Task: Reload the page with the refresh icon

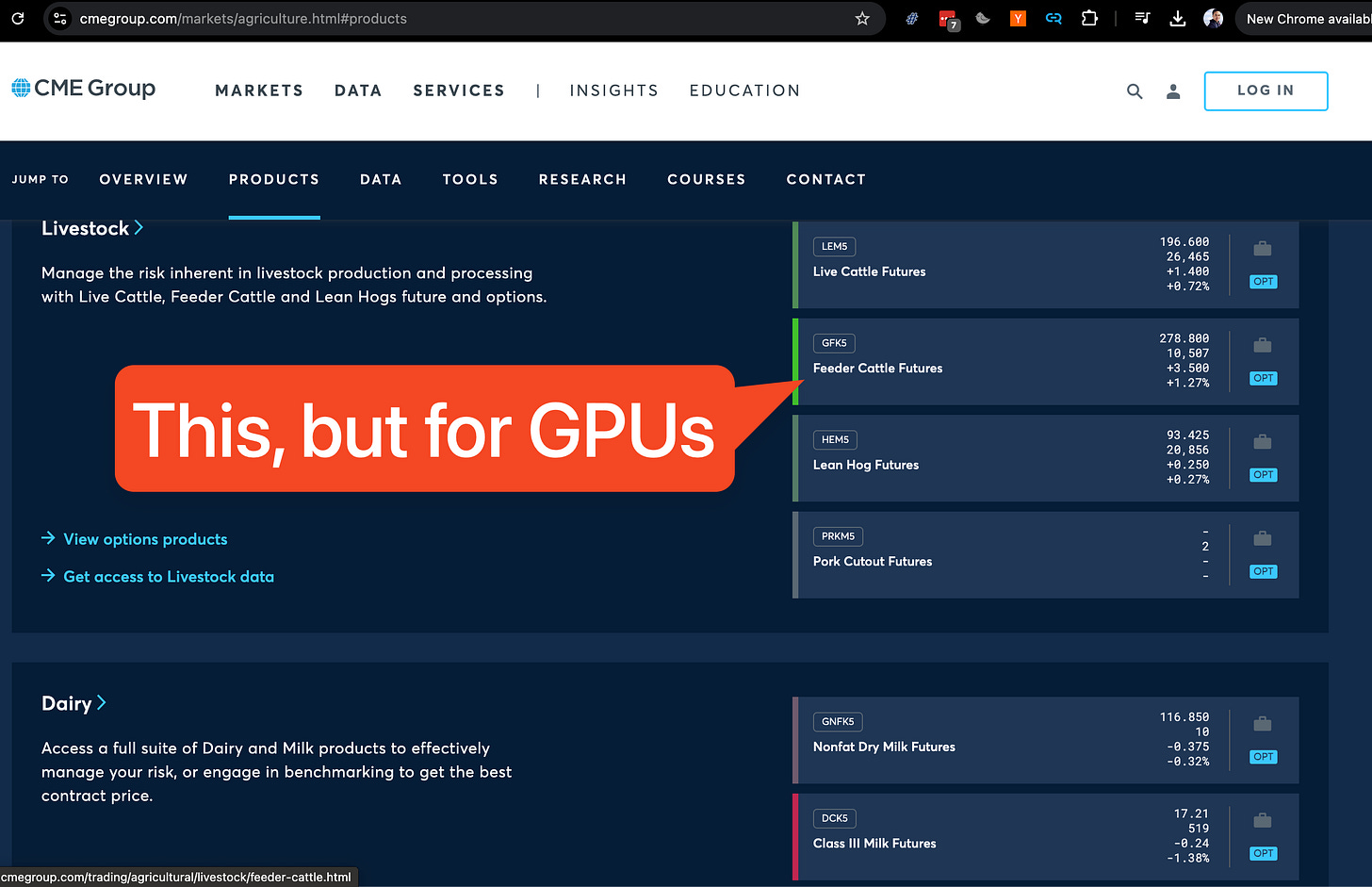Action: (17, 18)
